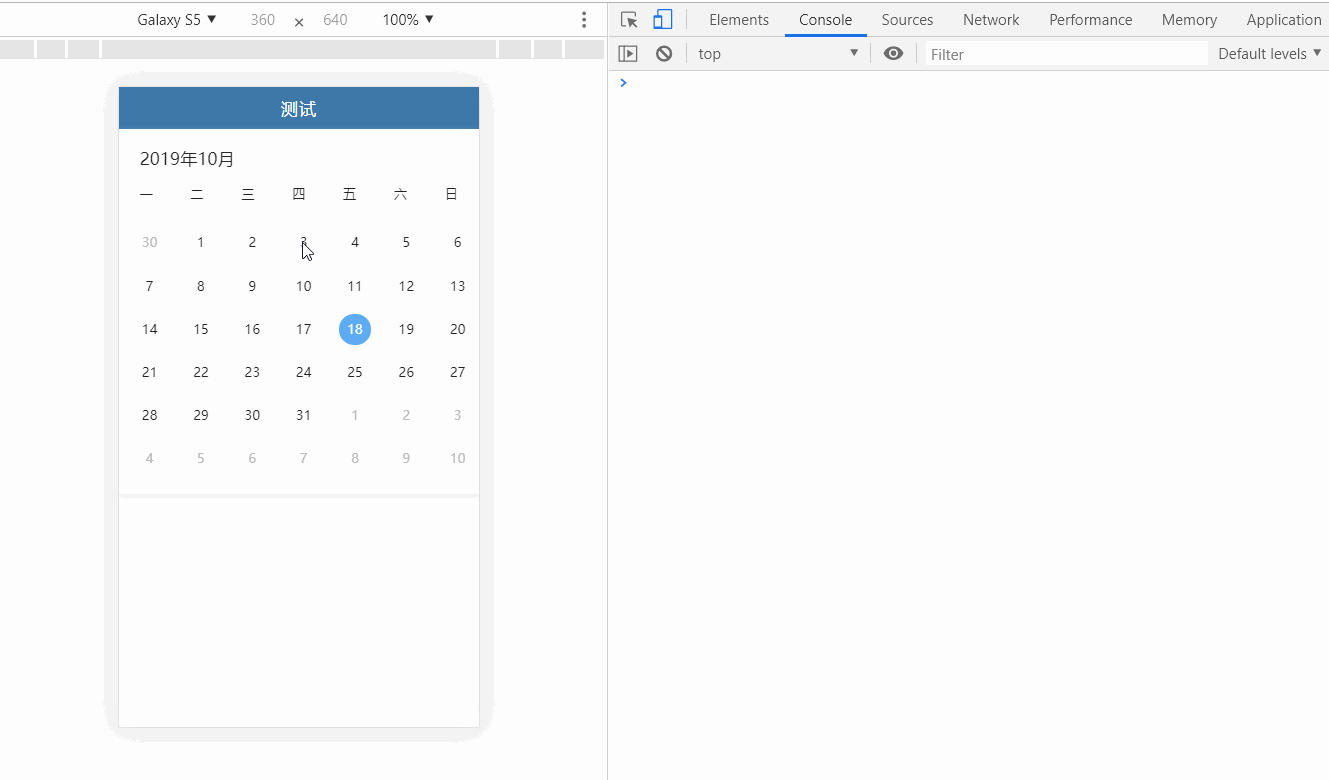Click the 360 width field
Viewport: 1329px width, 780px height.
(x=263, y=20)
